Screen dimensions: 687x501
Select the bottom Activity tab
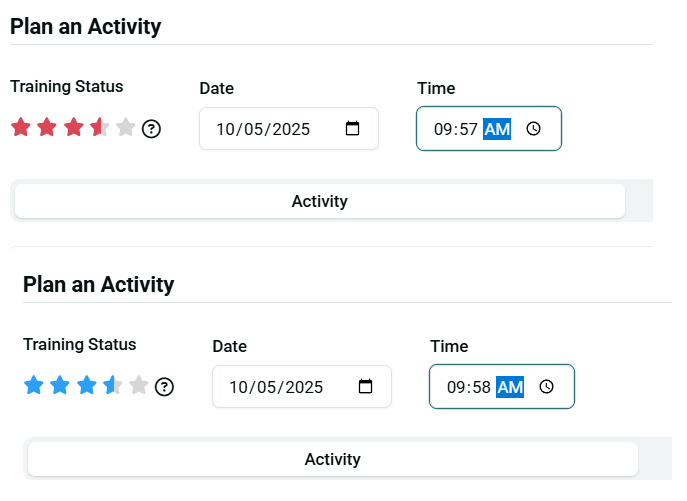tap(332, 459)
